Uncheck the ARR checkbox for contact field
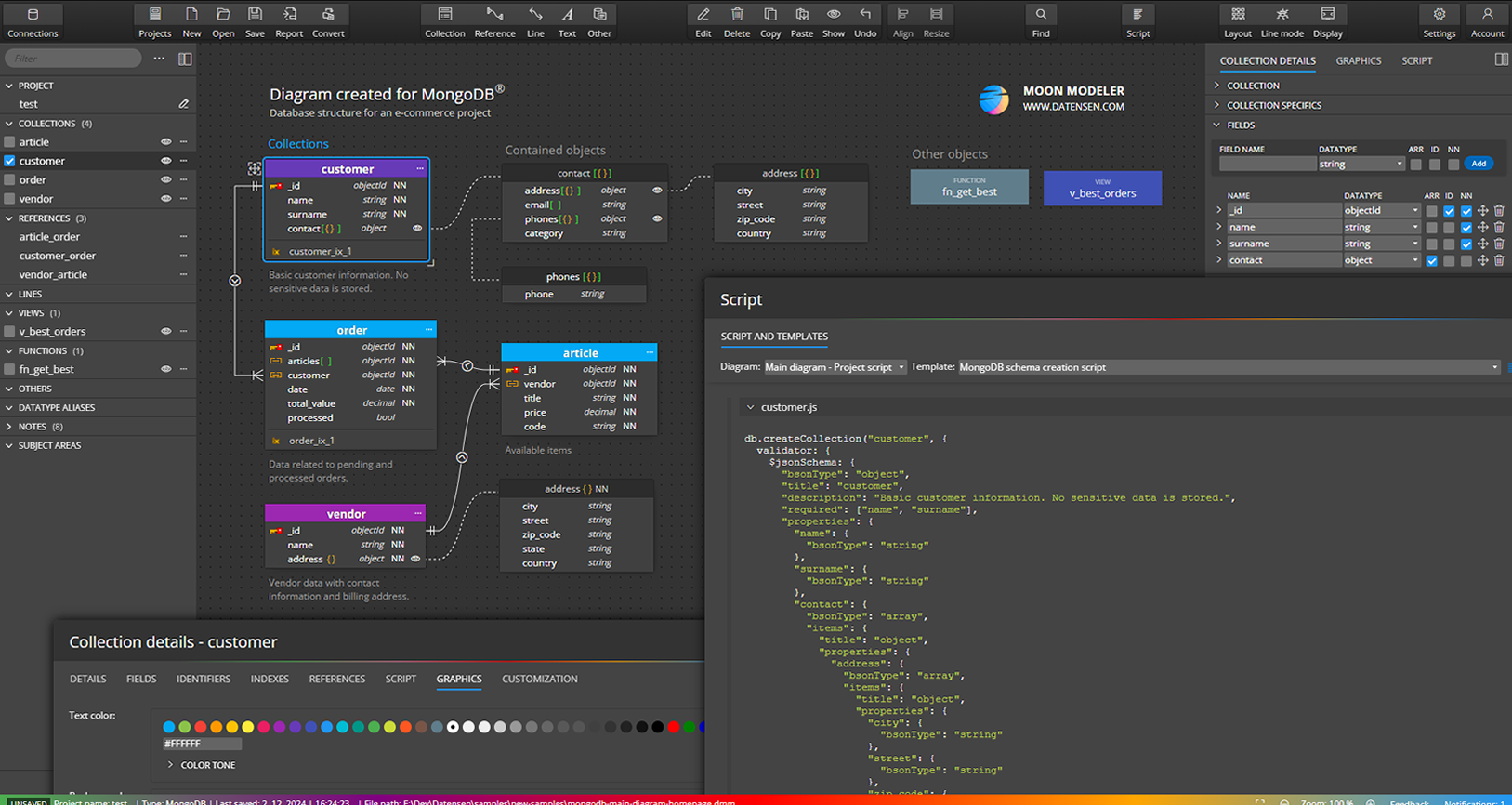Screen dimensions: 1512x805 1431,261
